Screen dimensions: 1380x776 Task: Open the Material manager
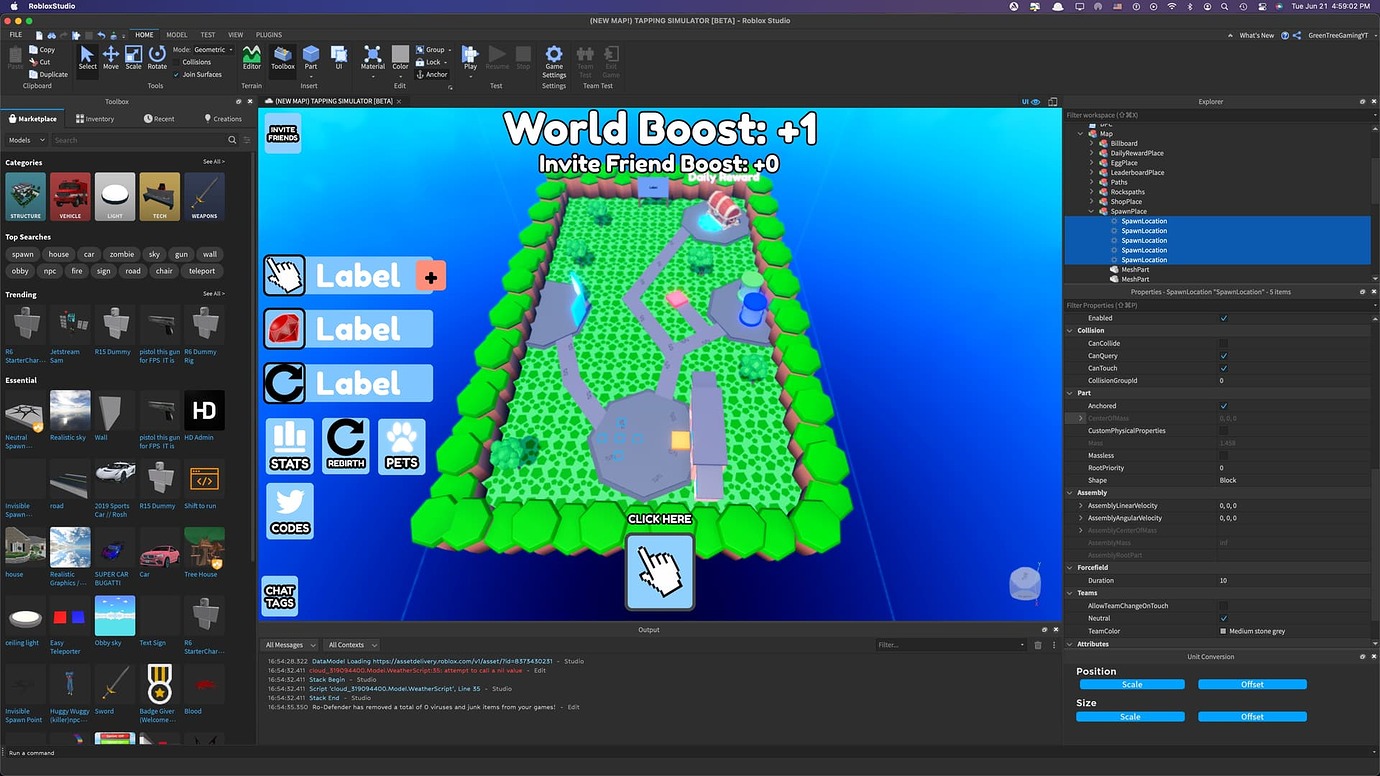click(x=372, y=57)
